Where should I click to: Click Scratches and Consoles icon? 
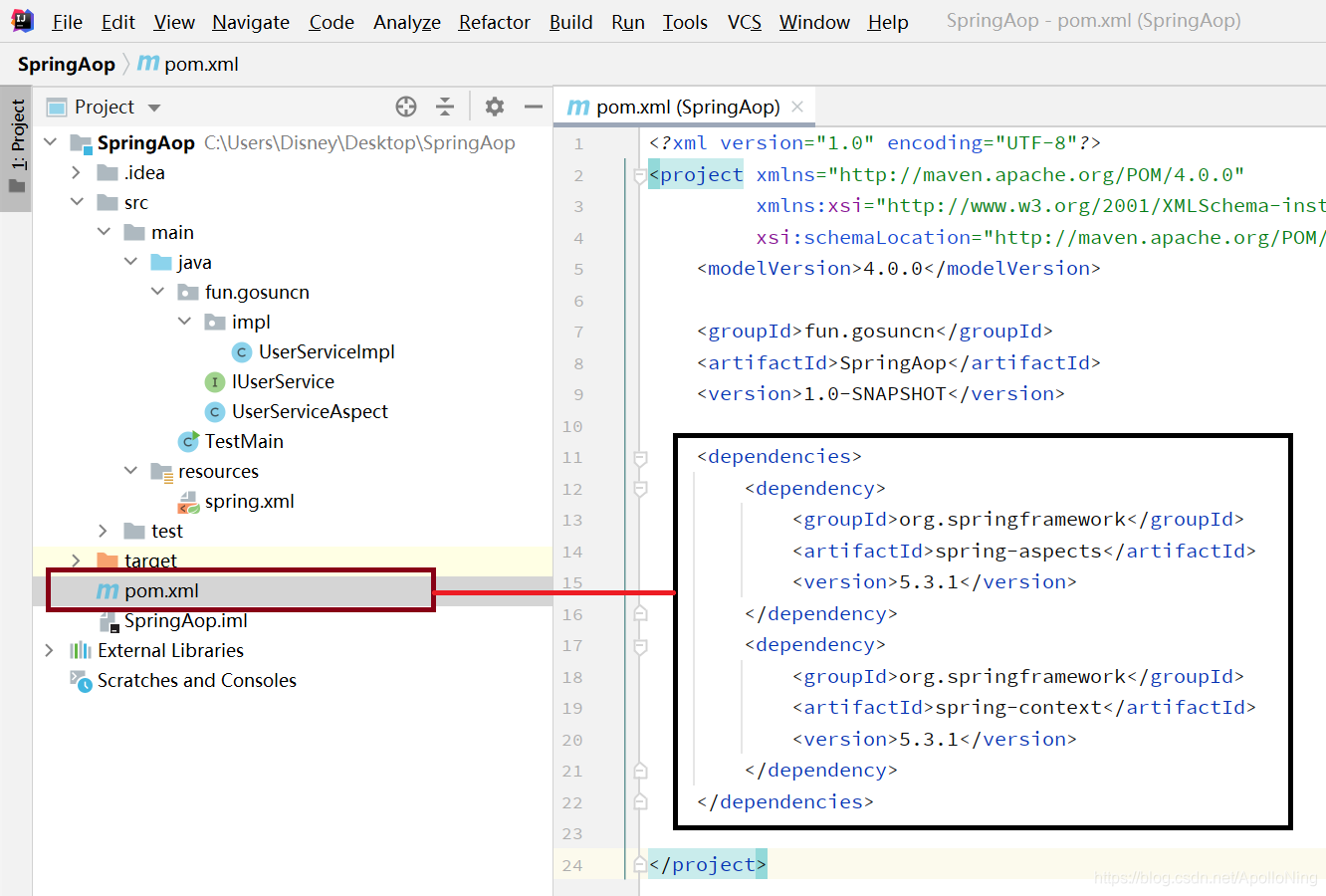(x=81, y=680)
